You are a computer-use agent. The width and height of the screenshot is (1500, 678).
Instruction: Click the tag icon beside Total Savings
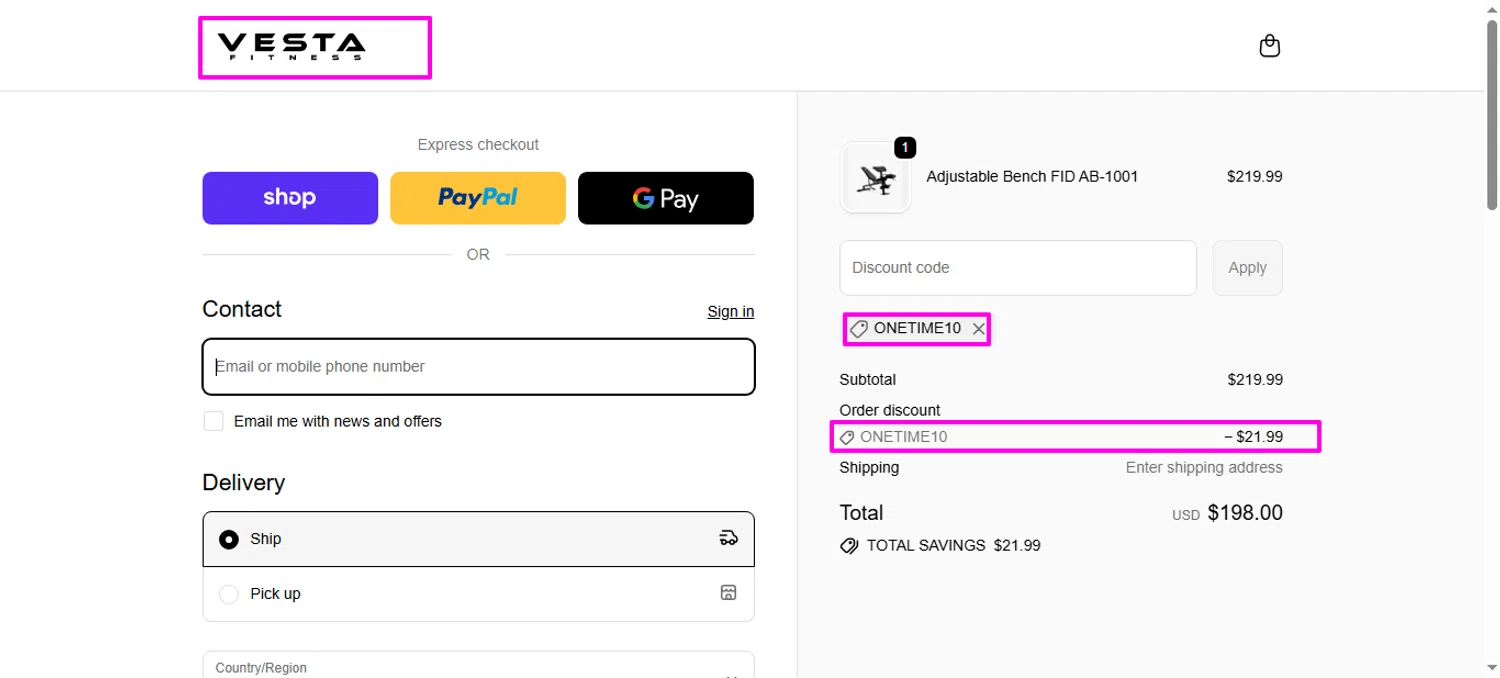point(849,546)
